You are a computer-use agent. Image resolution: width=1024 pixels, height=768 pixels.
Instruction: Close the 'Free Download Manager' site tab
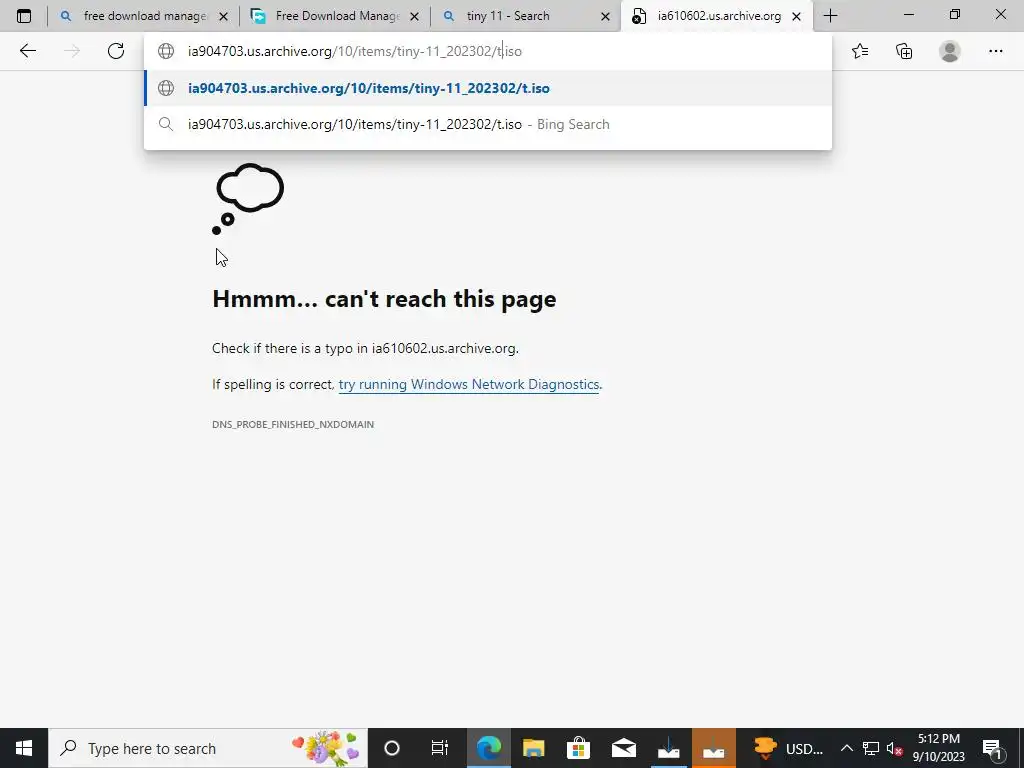coord(414,16)
